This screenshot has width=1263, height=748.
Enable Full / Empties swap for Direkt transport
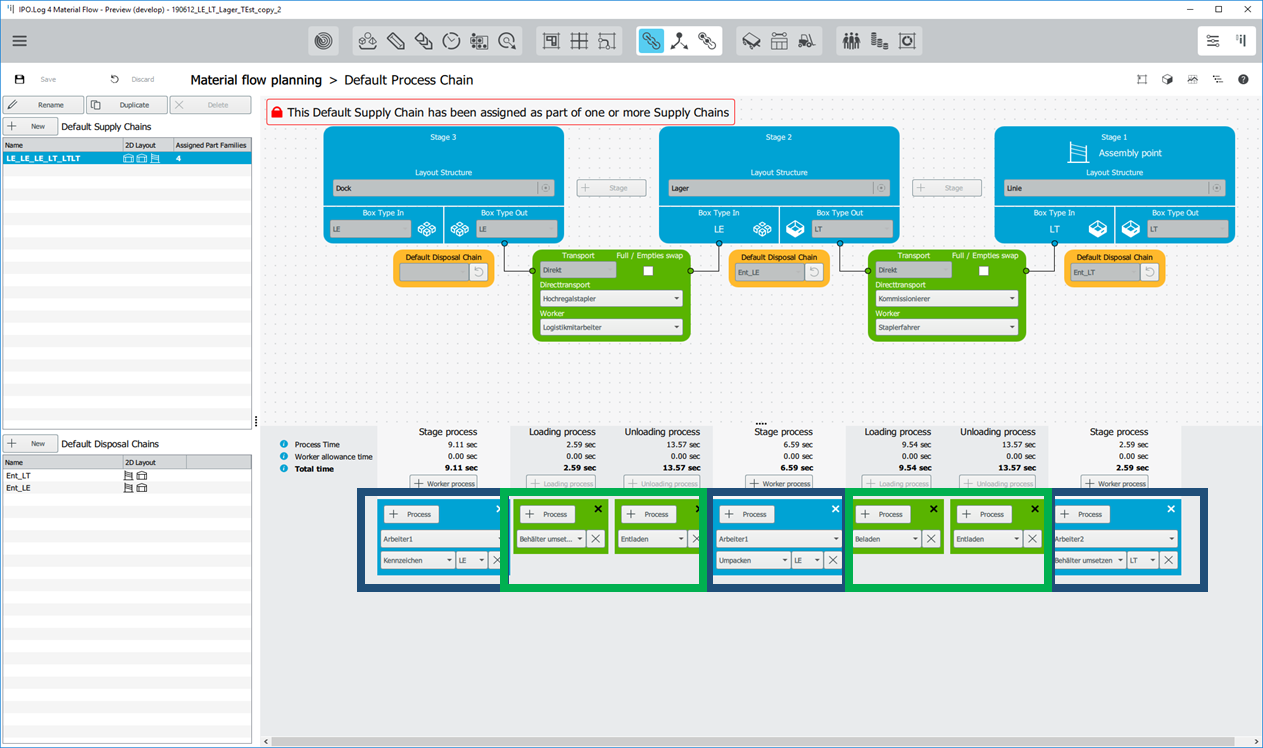648,271
